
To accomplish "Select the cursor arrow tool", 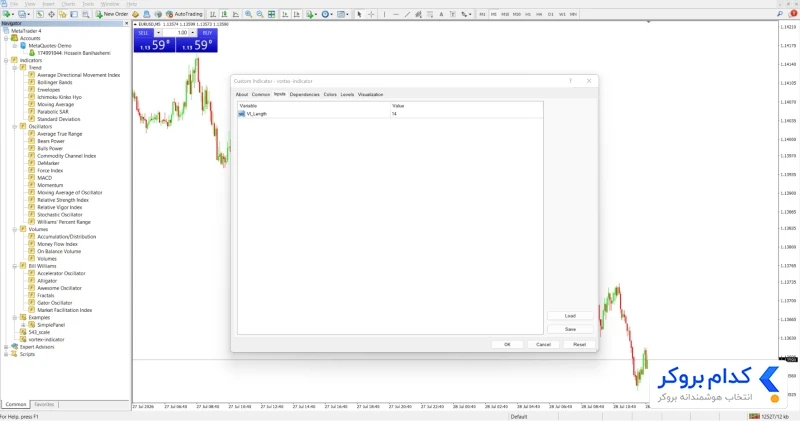I will pos(359,14).
